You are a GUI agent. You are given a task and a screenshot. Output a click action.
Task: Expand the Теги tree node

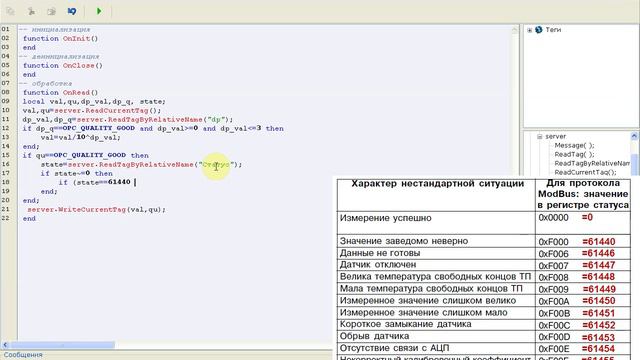click(529, 30)
